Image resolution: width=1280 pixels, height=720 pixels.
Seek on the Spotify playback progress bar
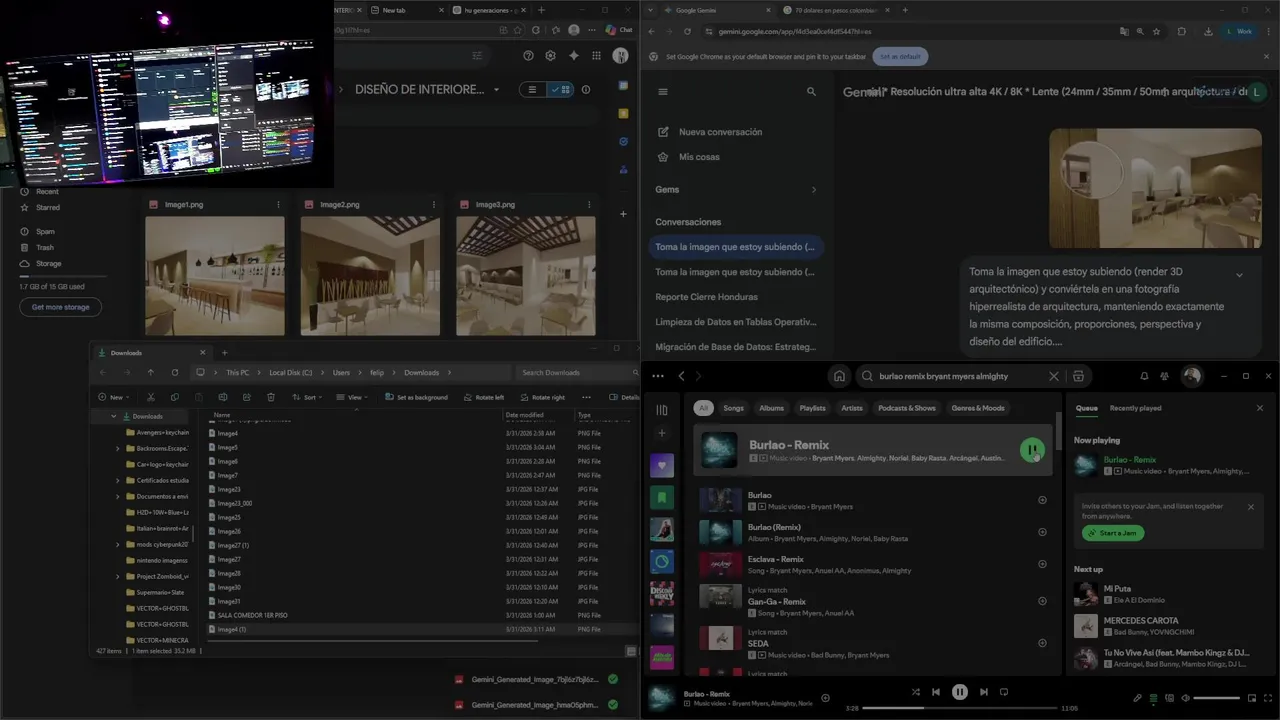tap(959, 708)
